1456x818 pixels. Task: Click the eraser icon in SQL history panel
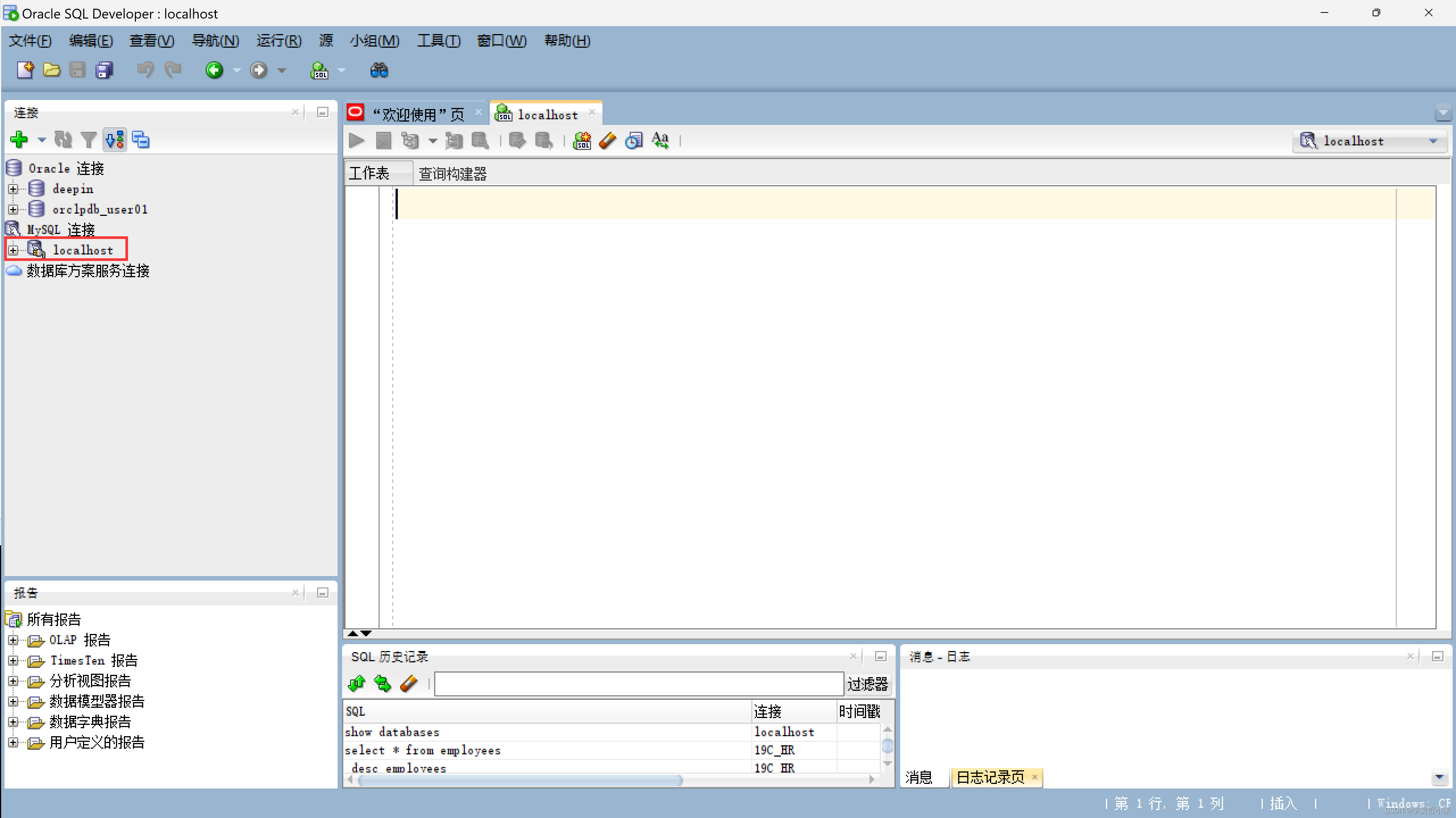409,684
